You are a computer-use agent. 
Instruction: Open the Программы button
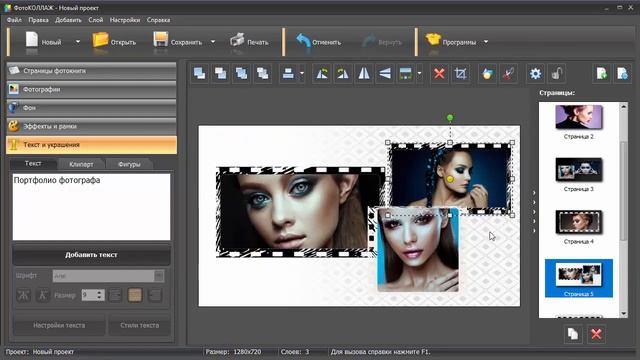(x=451, y=42)
